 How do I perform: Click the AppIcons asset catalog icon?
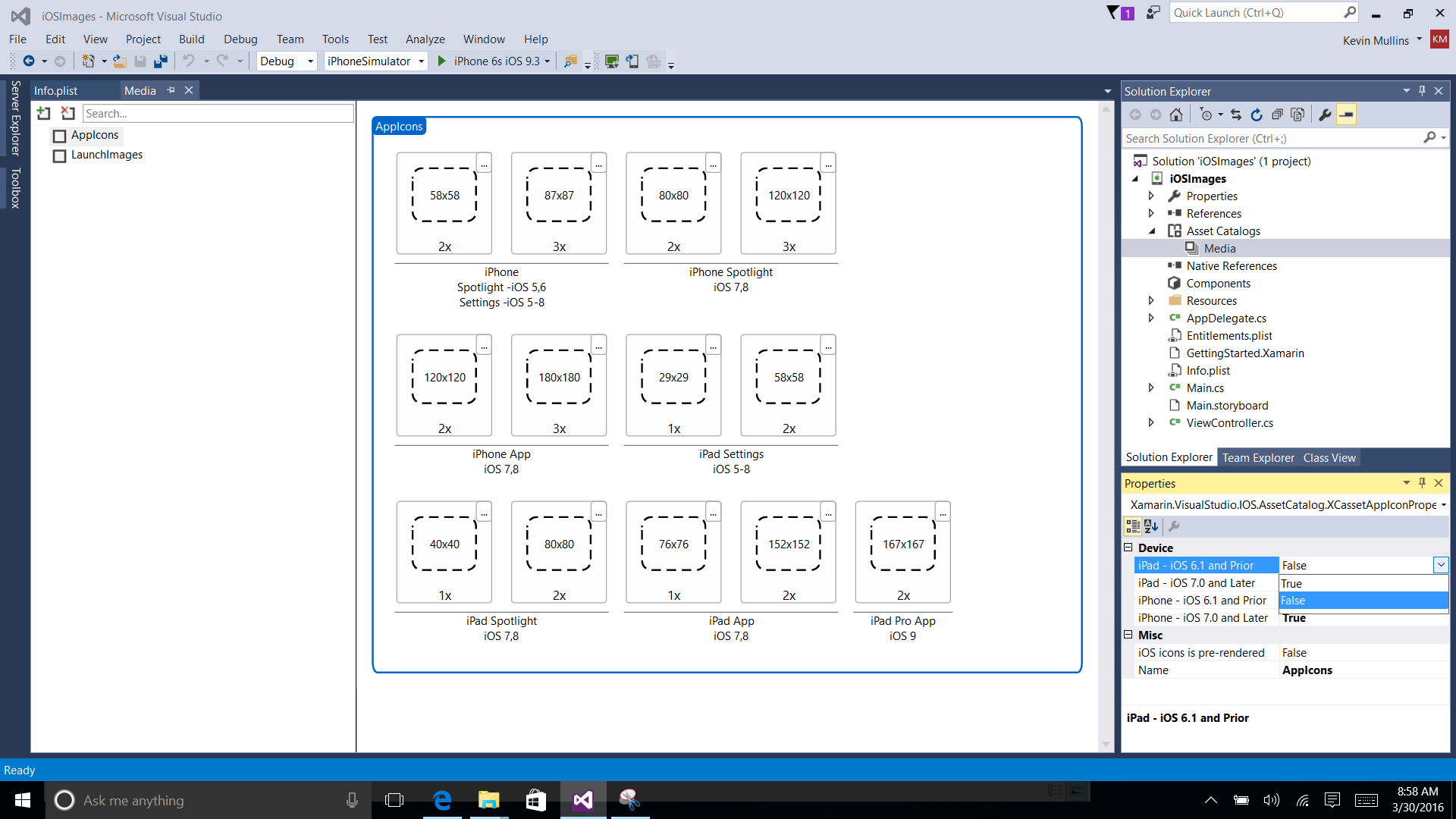click(60, 134)
